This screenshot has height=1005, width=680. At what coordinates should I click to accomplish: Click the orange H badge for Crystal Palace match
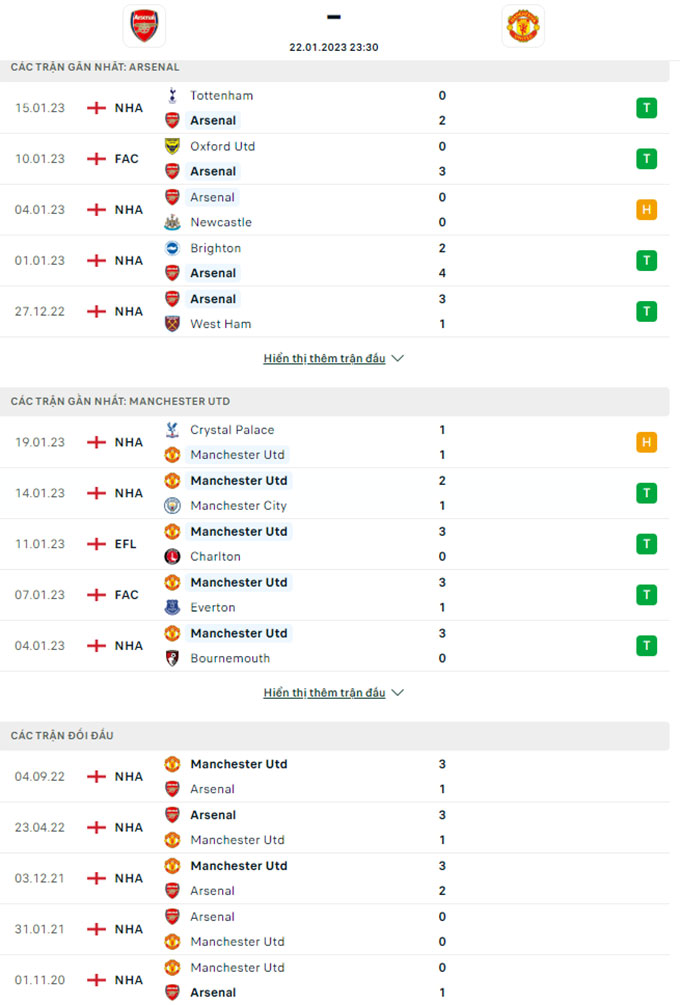646,442
